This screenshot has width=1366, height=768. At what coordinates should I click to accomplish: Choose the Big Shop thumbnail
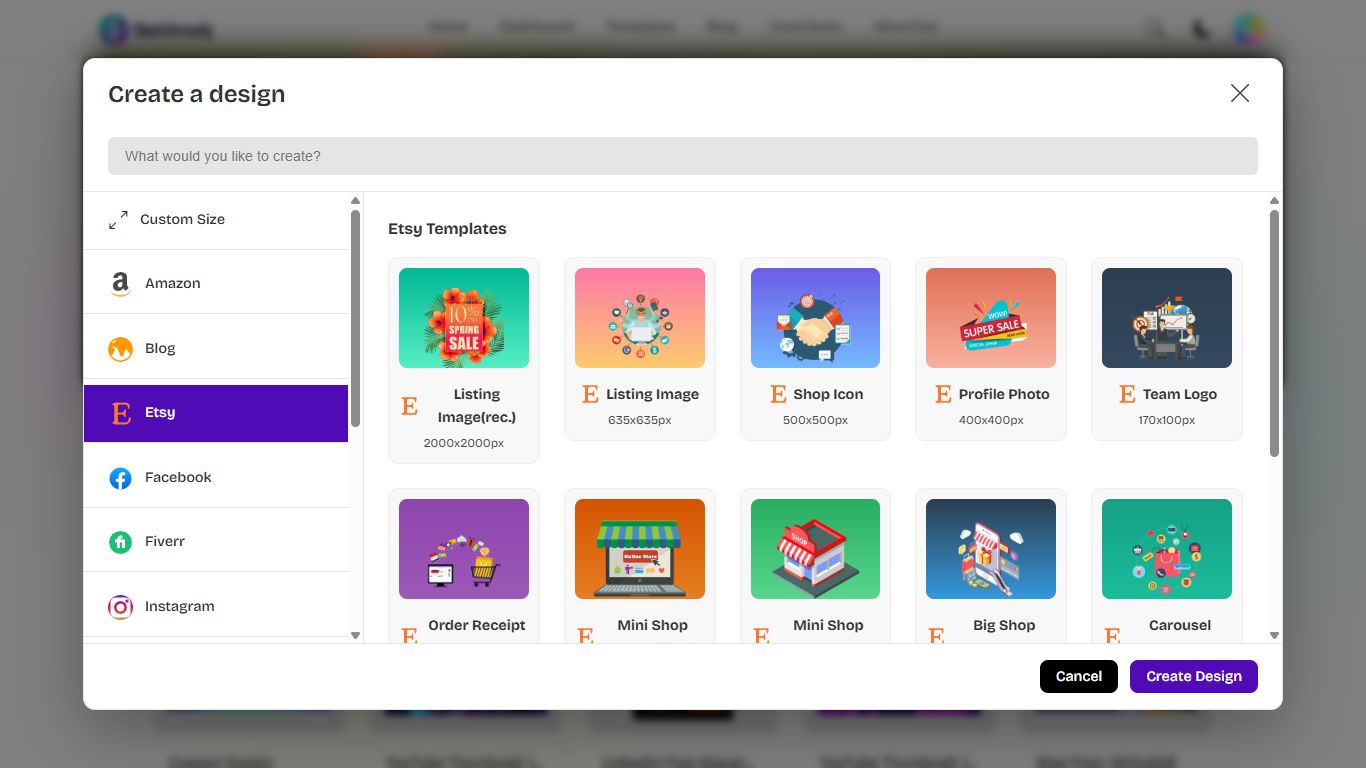coord(991,549)
